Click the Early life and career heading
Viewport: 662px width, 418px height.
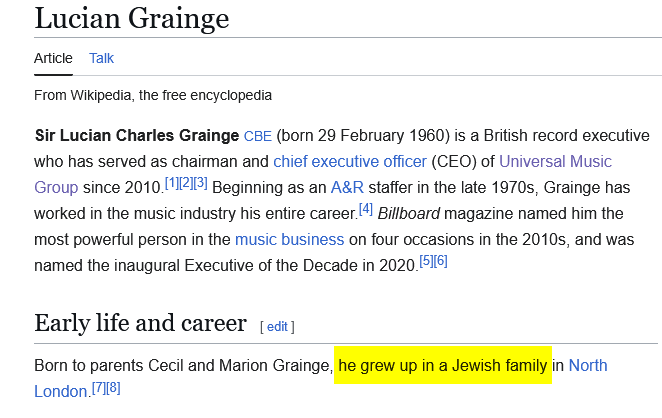pyautogui.click(x=140, y=323)
